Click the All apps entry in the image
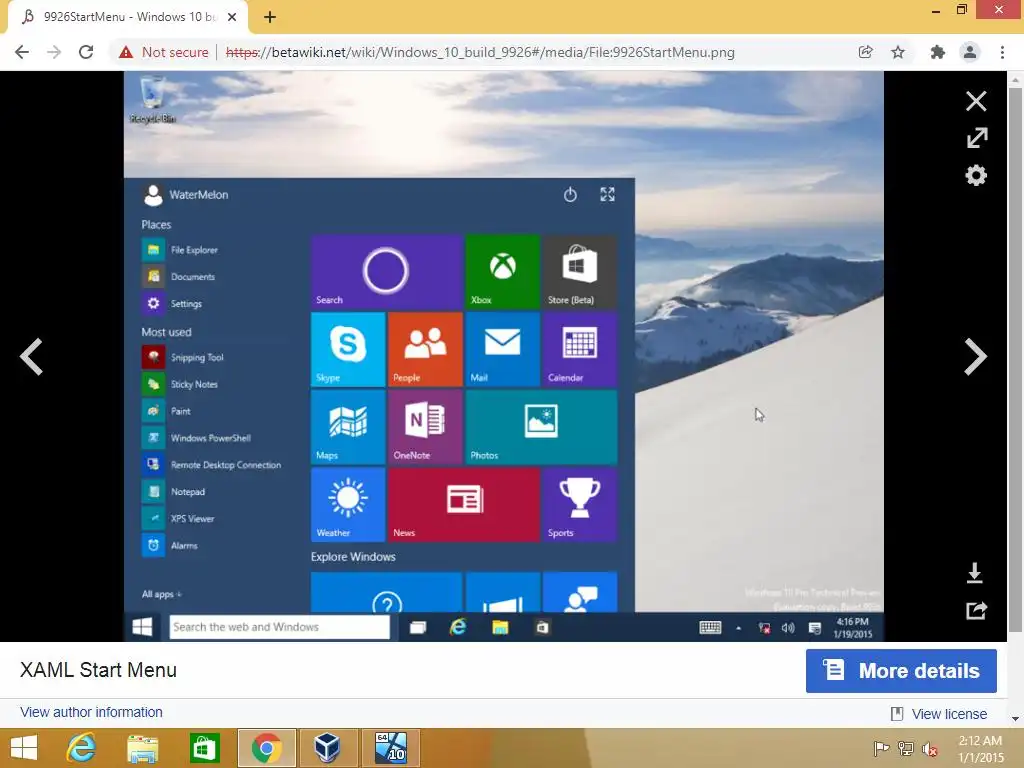Viewport: 1024px width, 768px height. click(x=161, y=594)
